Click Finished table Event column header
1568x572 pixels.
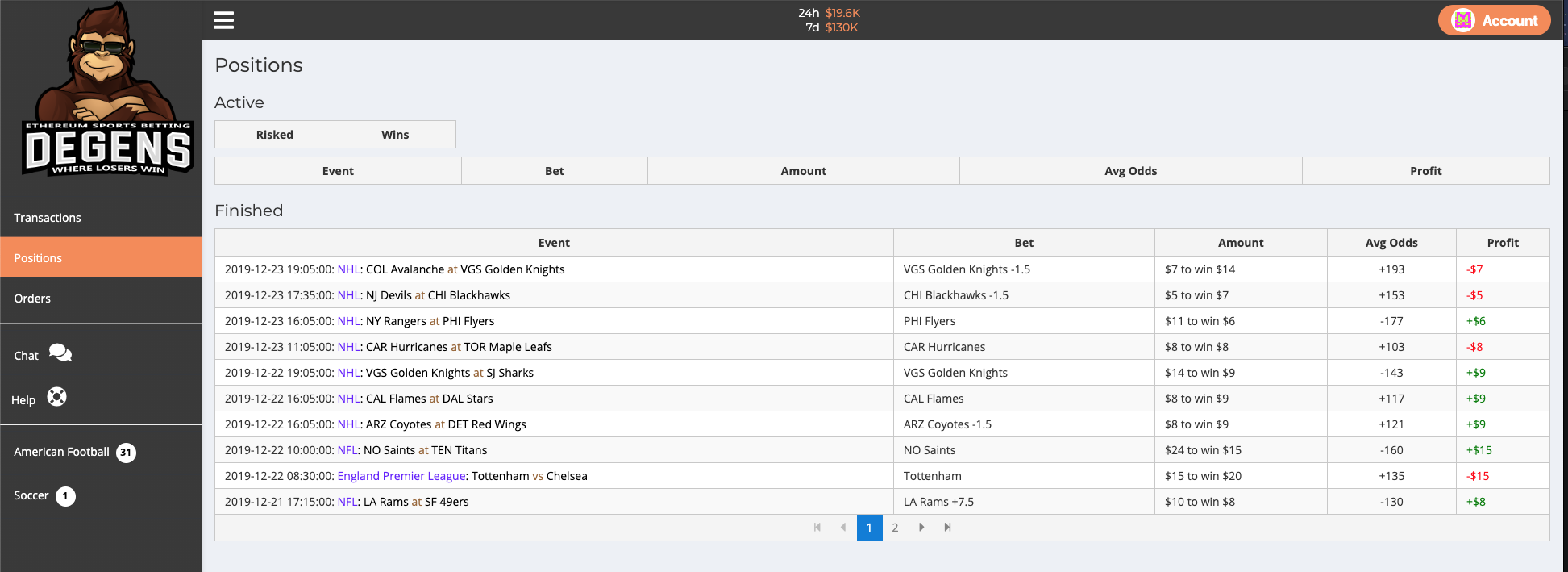pos(554,243)
